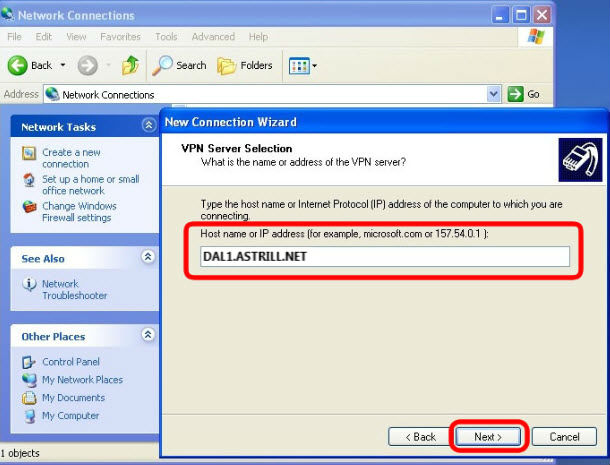Open the Views icon in toolbar
Viewport: 610px width, 465px height.
pos(299,66)
